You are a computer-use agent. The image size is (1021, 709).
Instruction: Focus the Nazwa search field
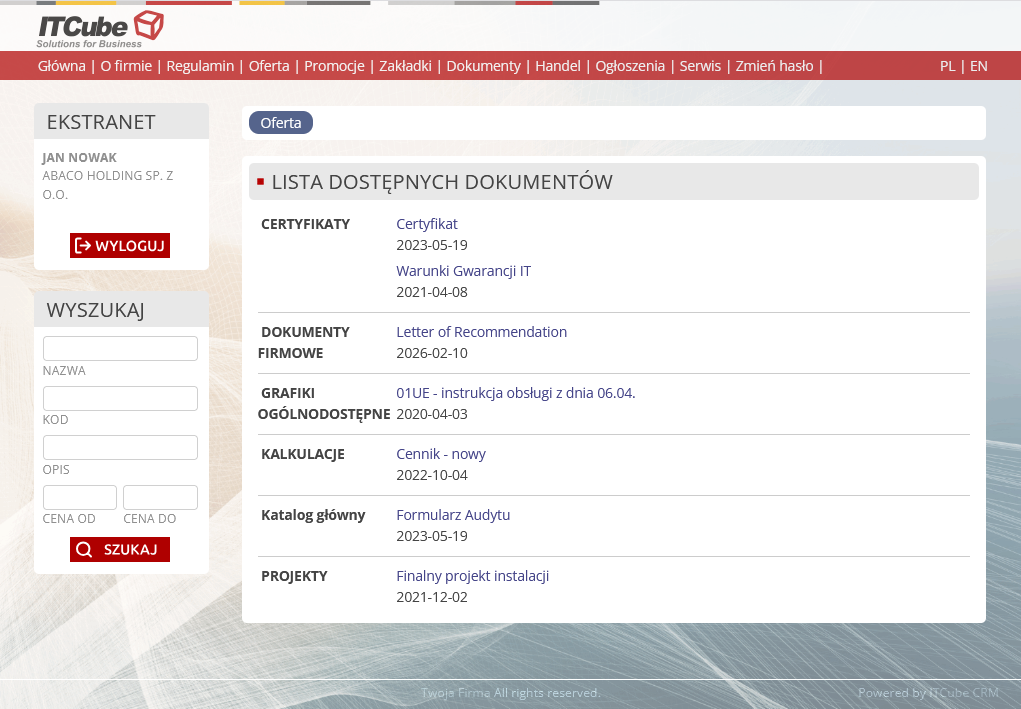[x=120, y=349]
